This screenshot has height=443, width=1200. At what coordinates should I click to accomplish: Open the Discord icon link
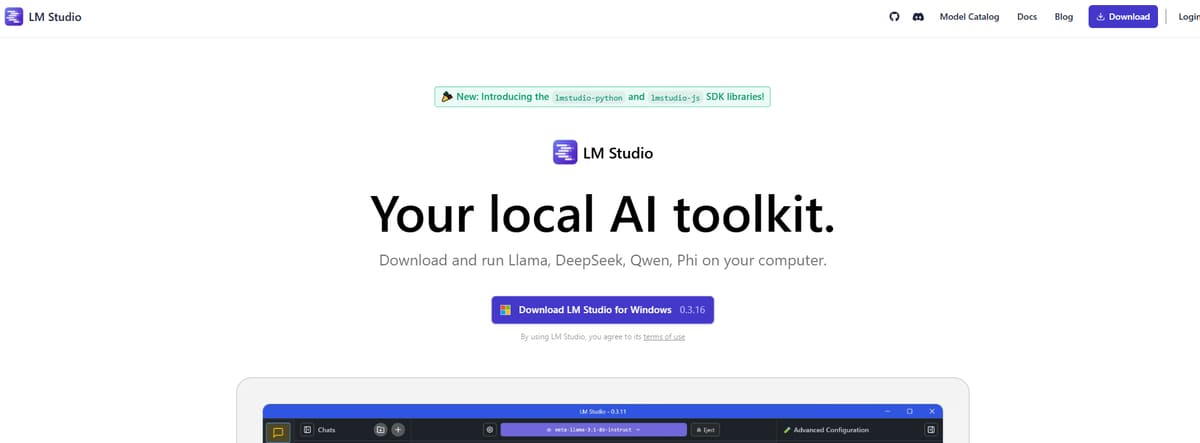click(x=918, y=17)
